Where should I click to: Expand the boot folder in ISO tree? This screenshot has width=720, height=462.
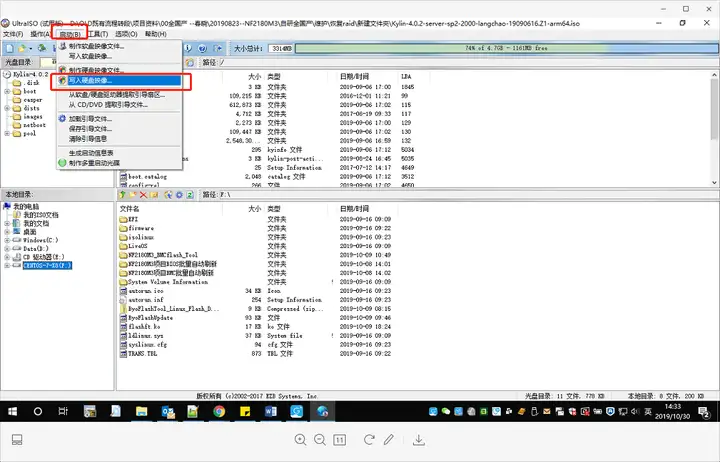pos(7,91)
